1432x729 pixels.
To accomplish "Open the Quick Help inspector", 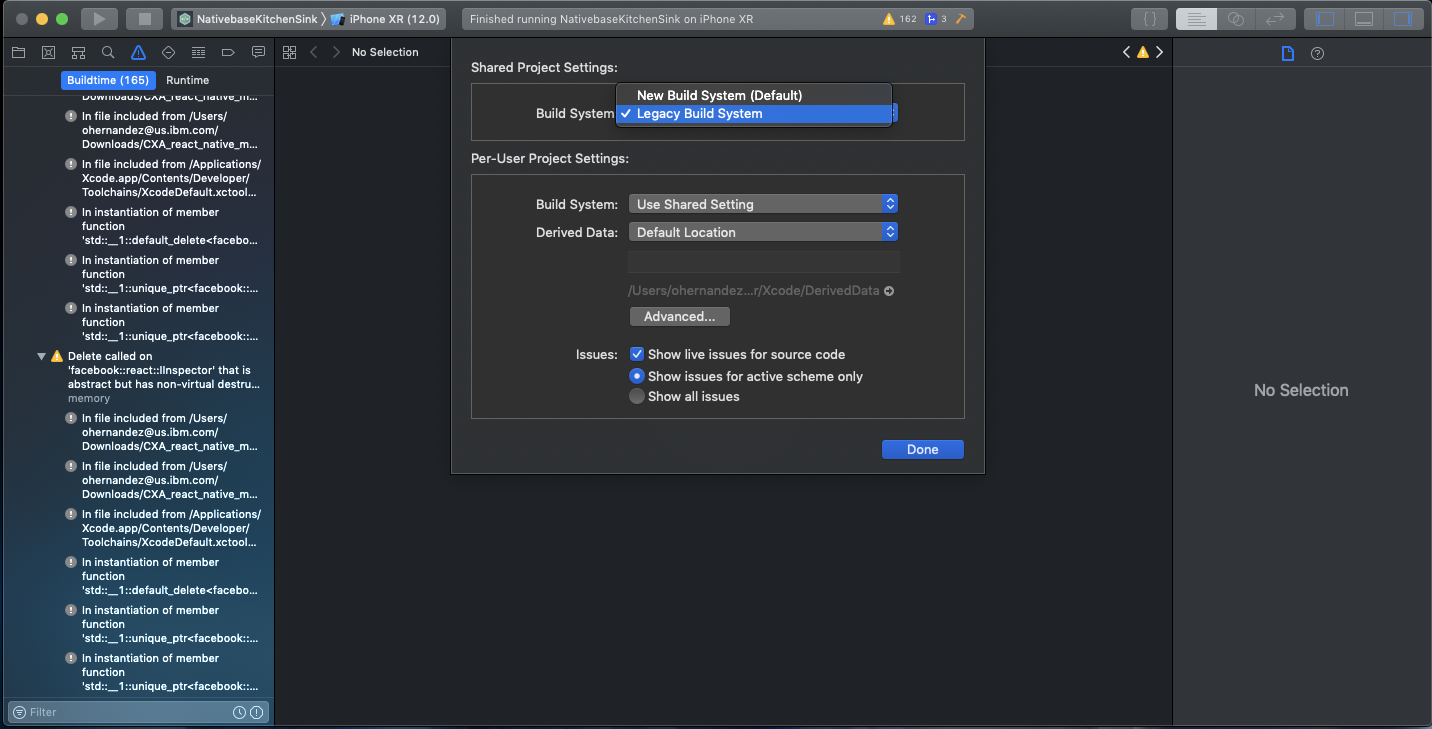I will pos(1317,53).
